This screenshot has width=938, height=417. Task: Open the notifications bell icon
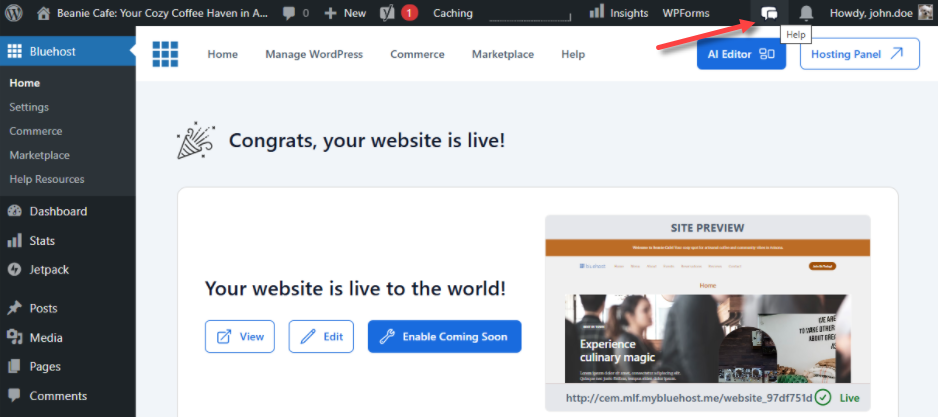[x=806, y=13]
